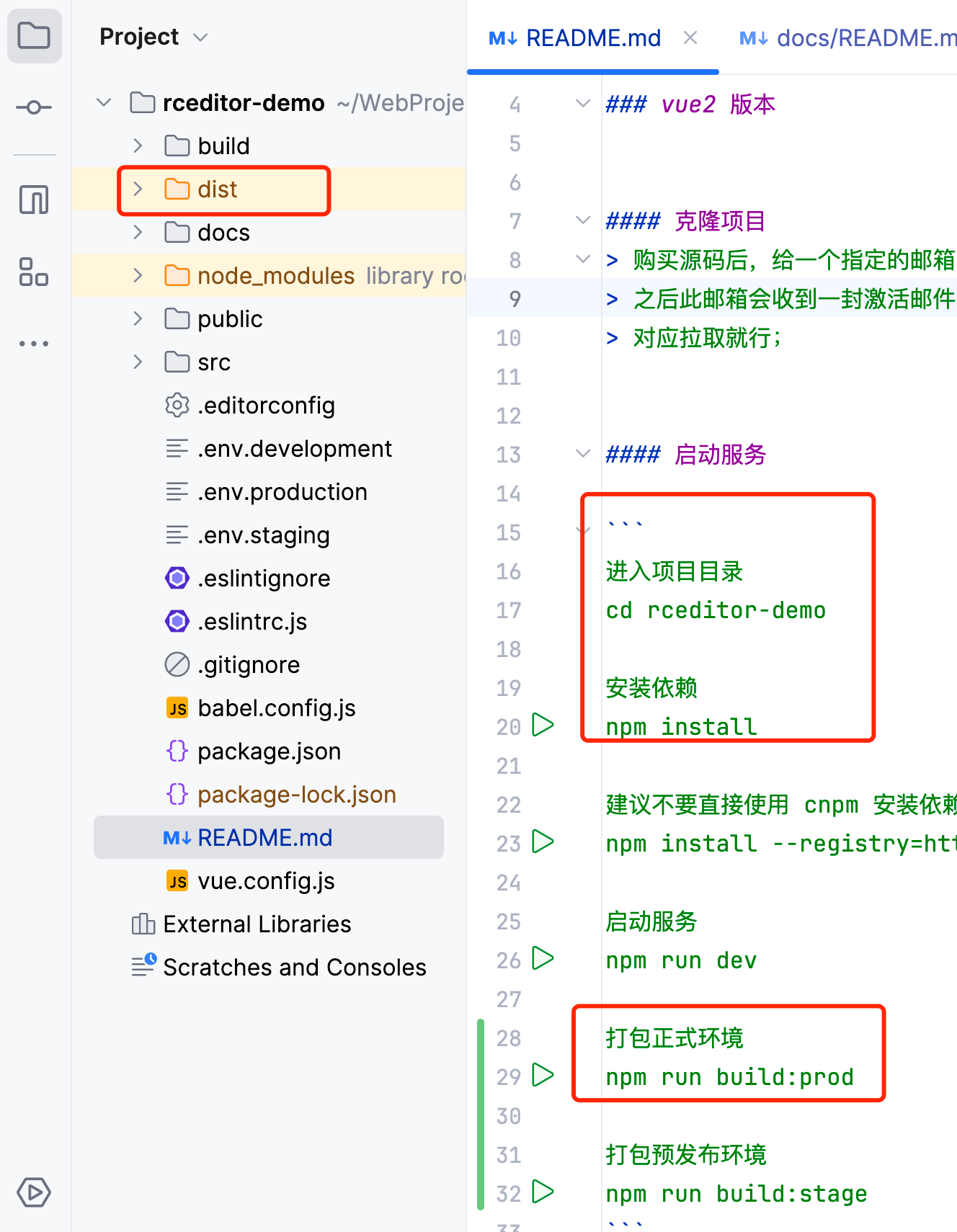Open the Structure tool window icon
The image size is (957, 1232).
pos(34,272)
